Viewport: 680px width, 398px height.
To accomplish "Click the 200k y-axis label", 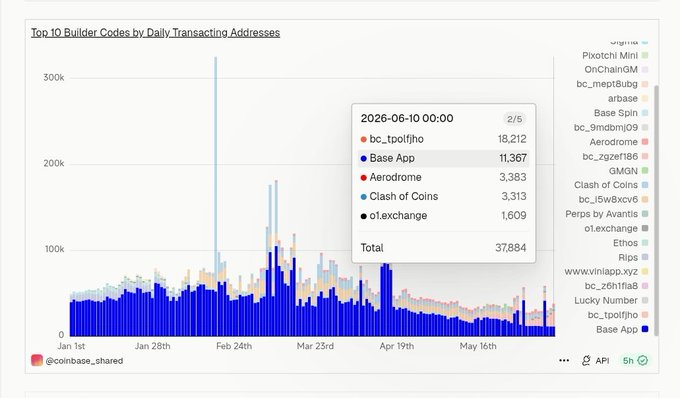I will tap(54, 164).
